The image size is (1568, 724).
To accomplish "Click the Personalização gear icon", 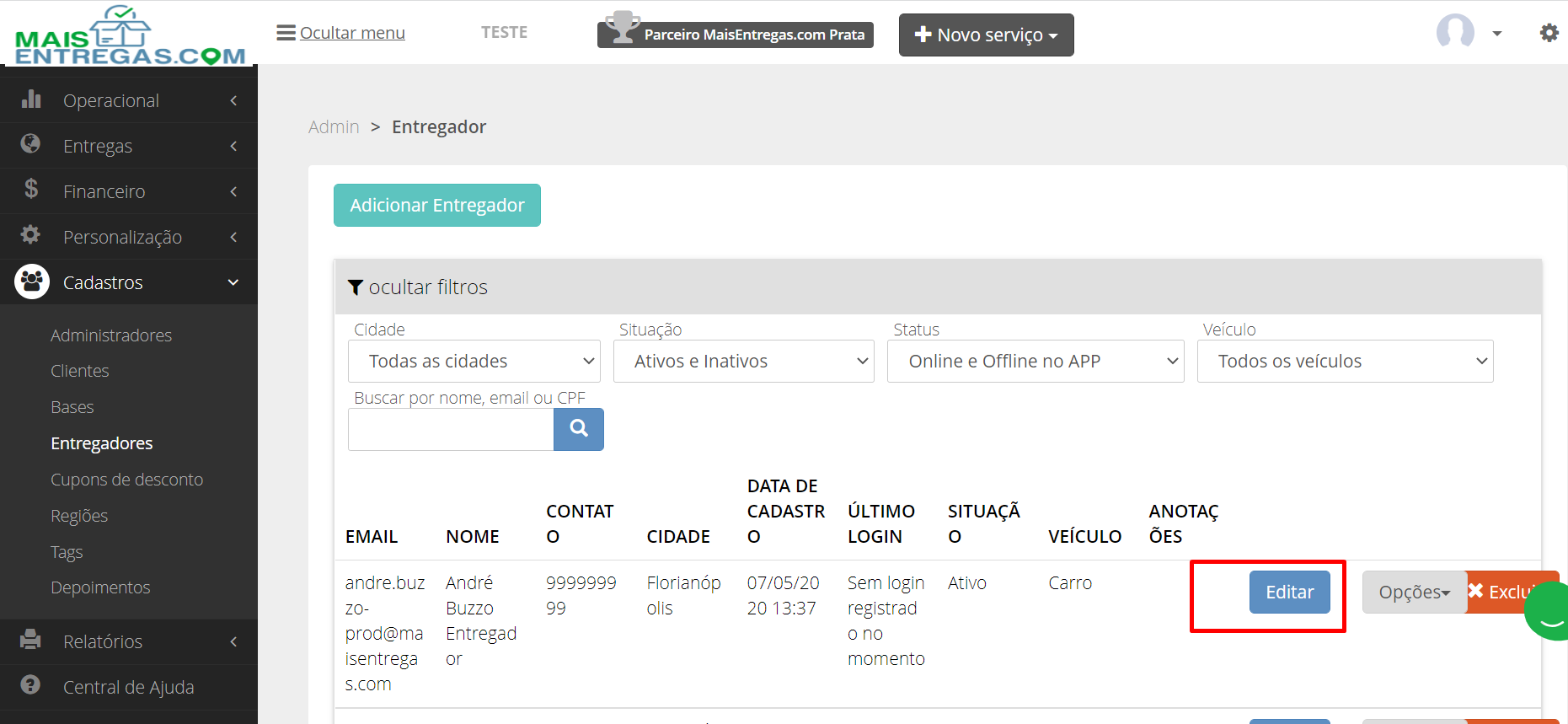I will (30, 235).
